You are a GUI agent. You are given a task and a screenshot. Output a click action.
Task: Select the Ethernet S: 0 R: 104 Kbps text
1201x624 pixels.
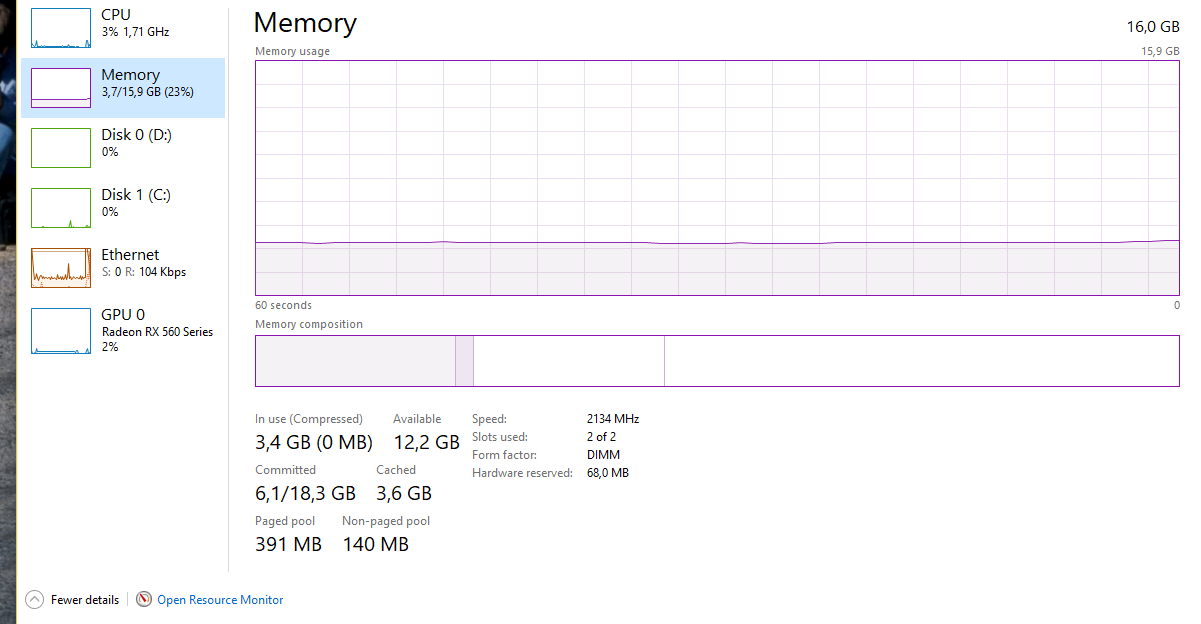pyautogui.click(x=144, y=272)
